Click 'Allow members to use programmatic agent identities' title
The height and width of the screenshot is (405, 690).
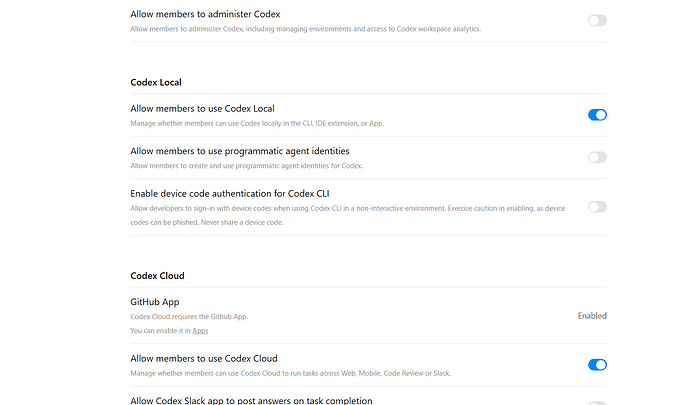click(x=240, y=151)
